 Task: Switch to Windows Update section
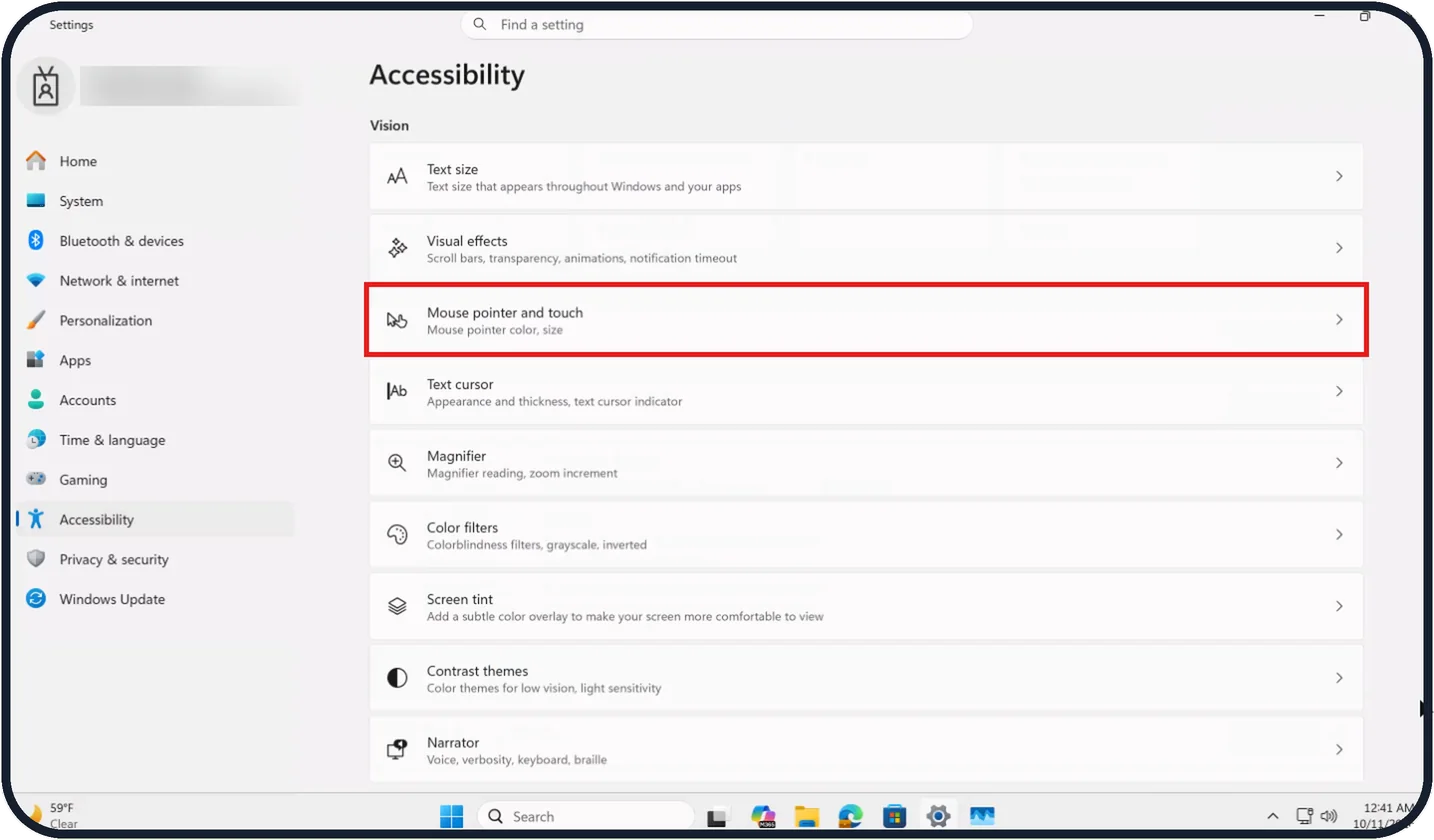click(x=155, y=599)
